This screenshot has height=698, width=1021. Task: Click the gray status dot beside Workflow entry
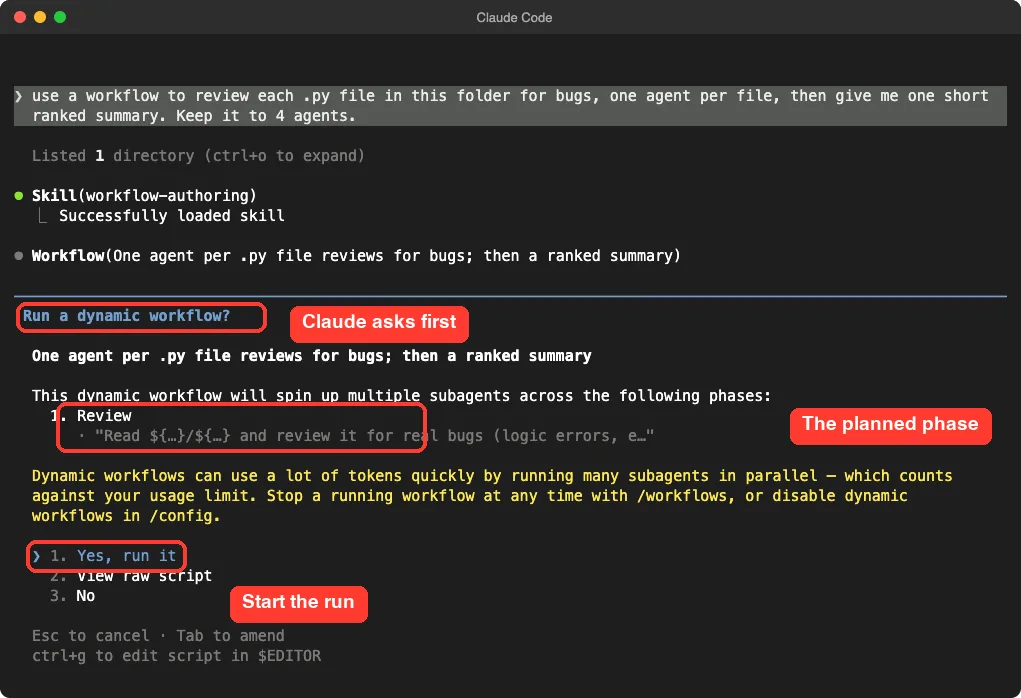(19, 256)
